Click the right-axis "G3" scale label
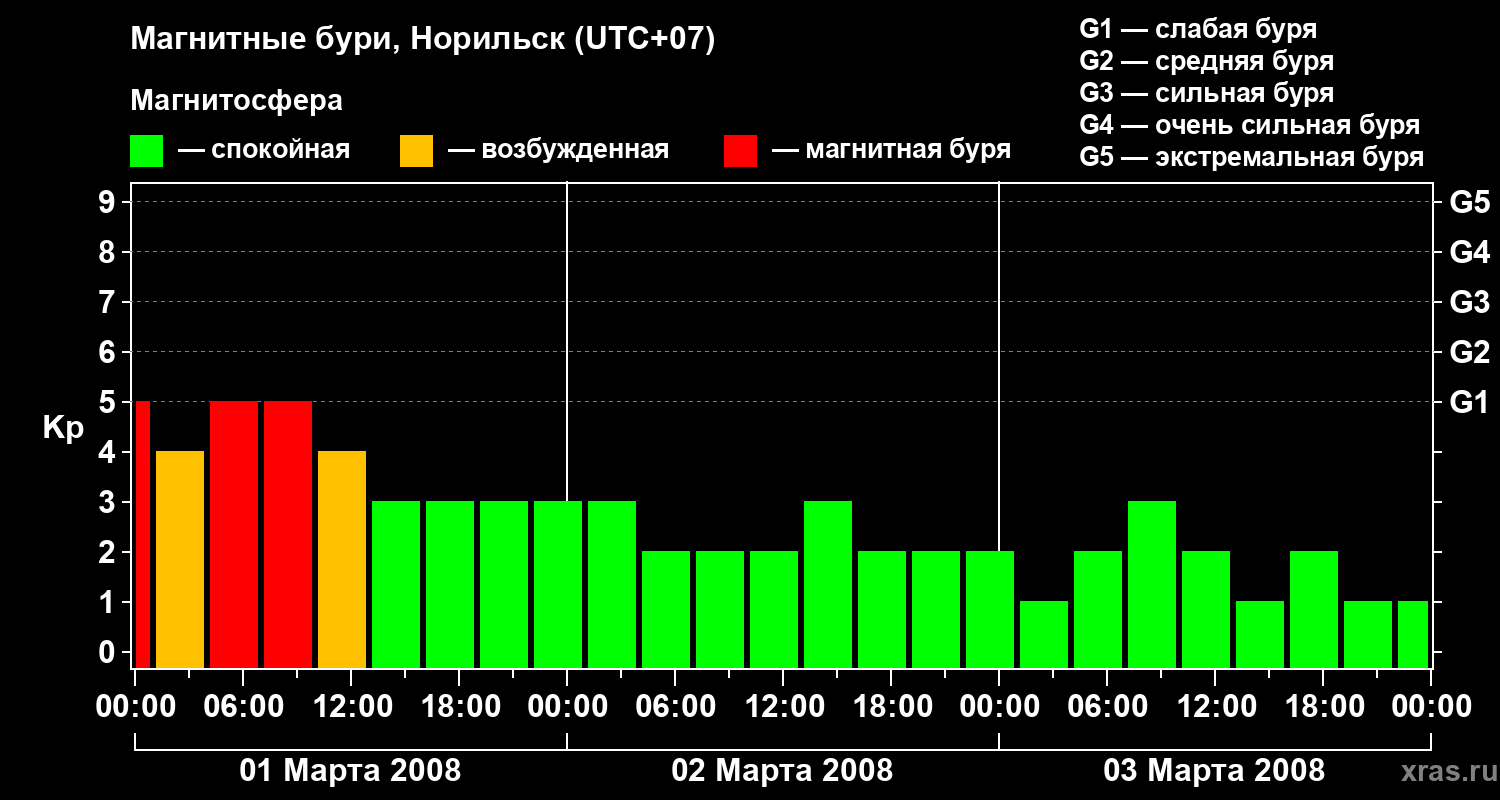 tap(1469, 303)
